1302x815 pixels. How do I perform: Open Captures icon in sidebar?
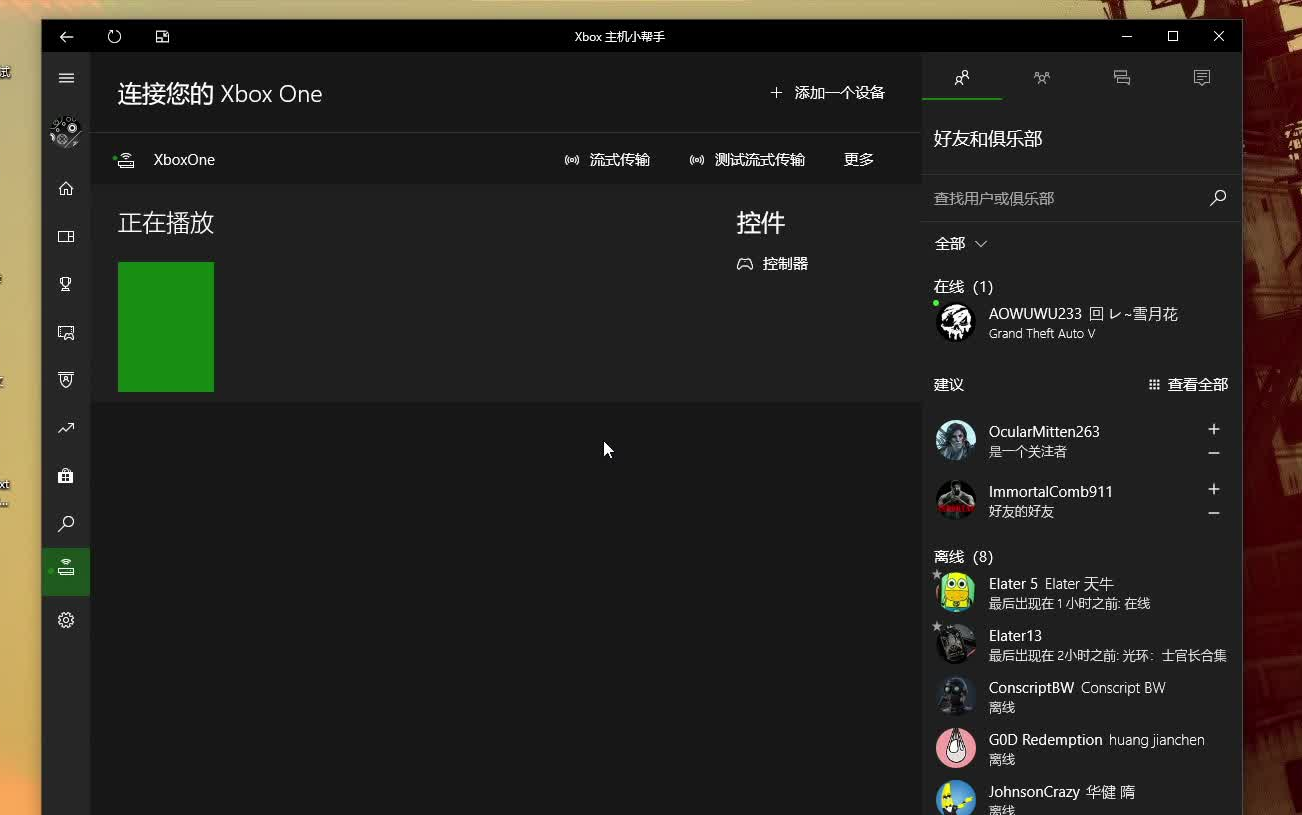(x=66, y=332)
